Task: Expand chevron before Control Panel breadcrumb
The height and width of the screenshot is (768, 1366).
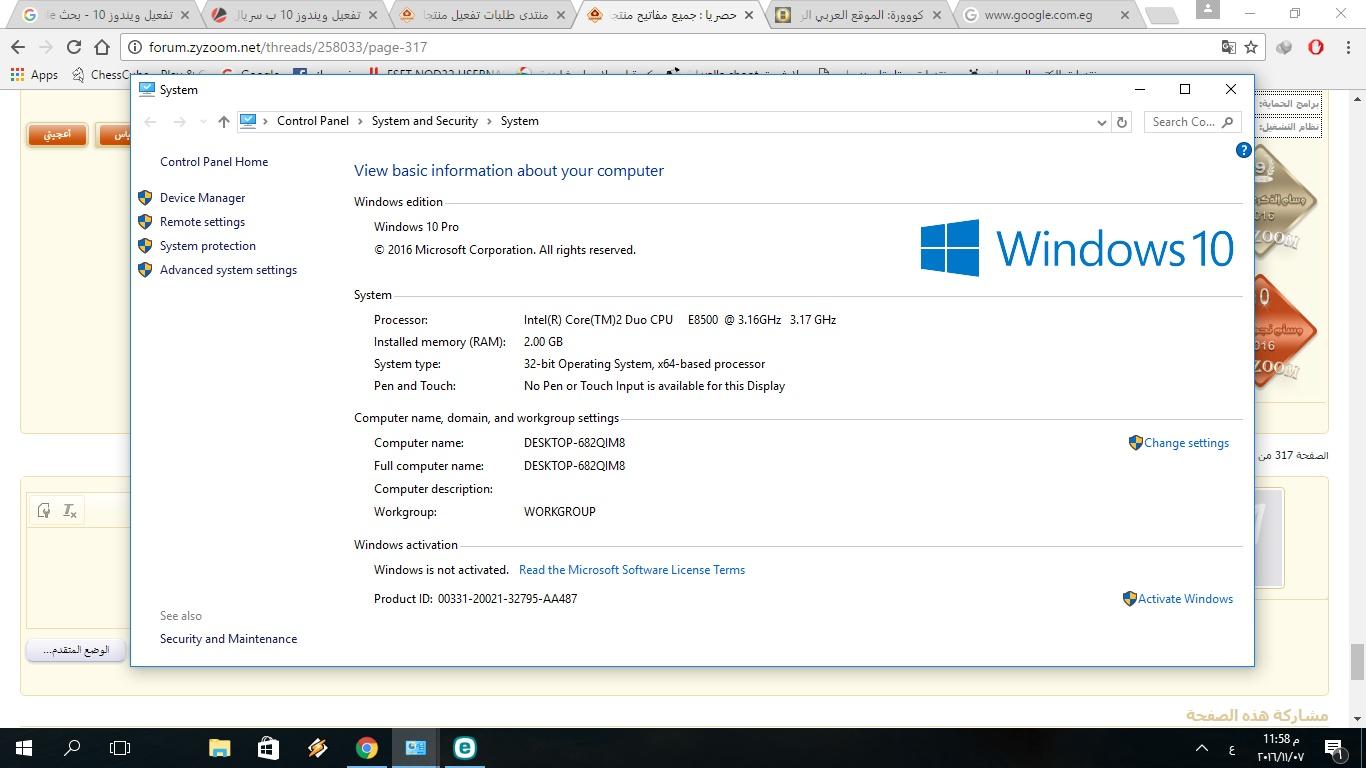Action: point(266,121)
